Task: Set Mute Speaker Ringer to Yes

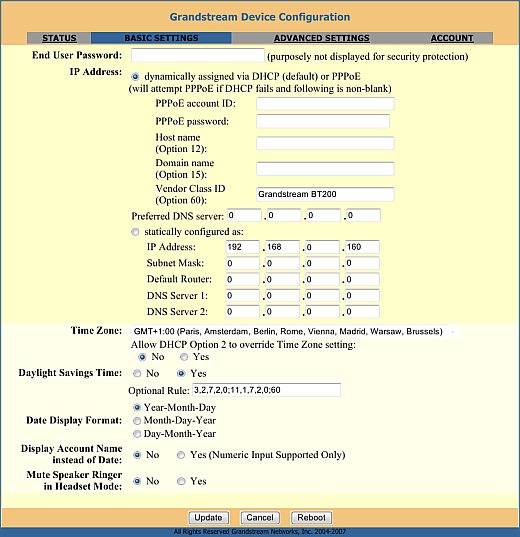Action: tap(181, 481)
